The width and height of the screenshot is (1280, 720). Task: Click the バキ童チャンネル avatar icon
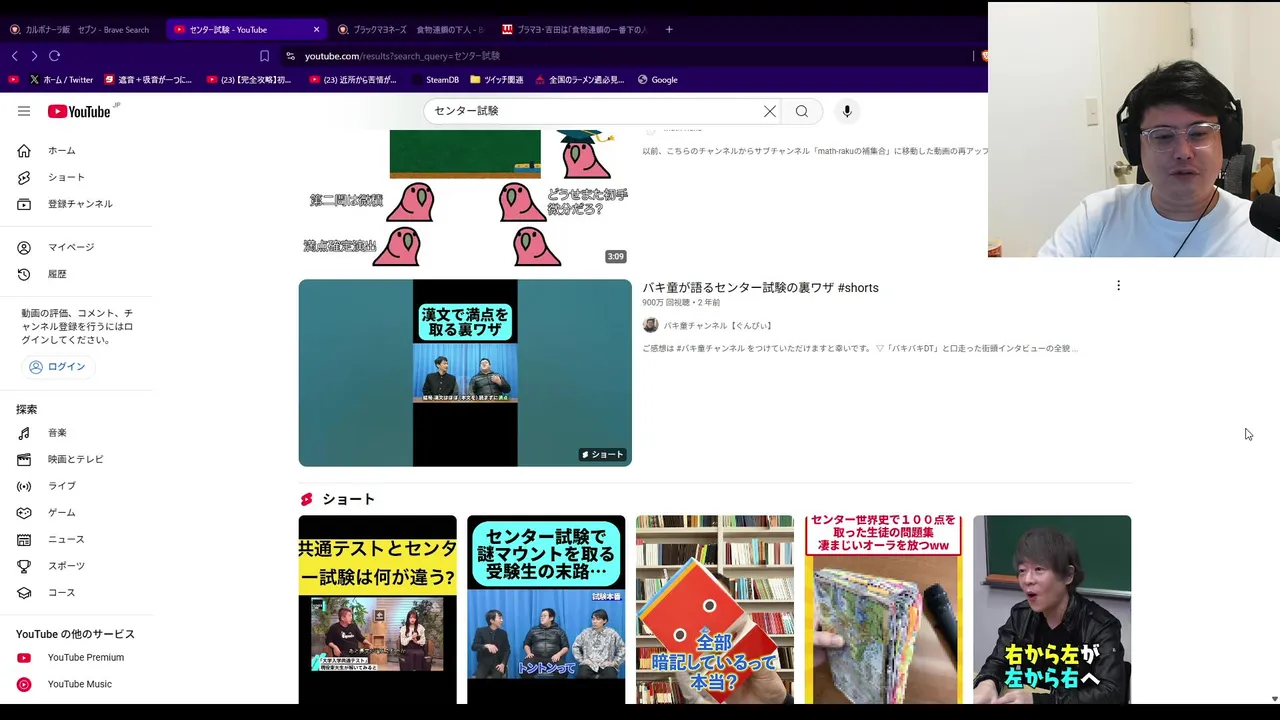coord(650,325)
